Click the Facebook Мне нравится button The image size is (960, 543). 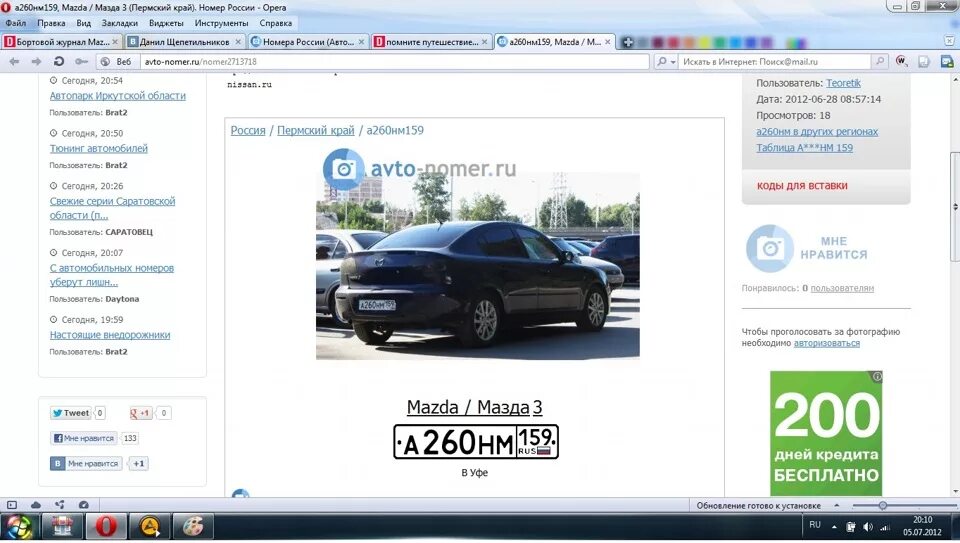83,438
